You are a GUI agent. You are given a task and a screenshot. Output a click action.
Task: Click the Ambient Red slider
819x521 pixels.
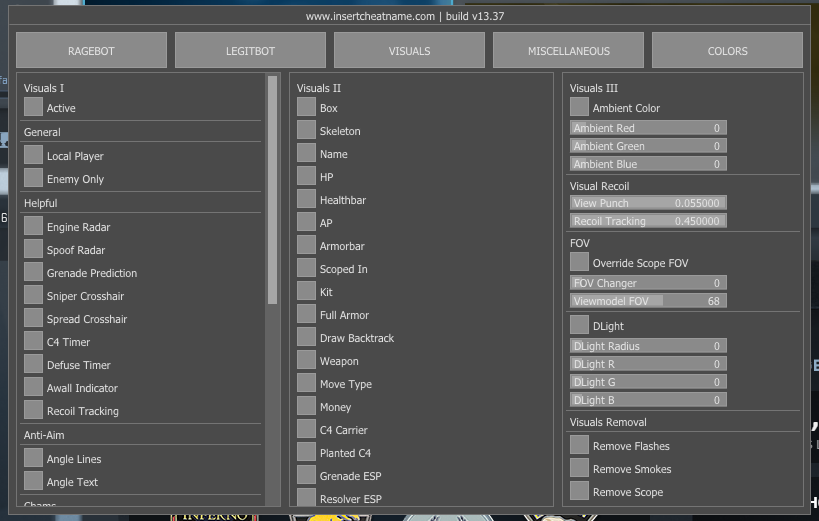pos(648,128)
